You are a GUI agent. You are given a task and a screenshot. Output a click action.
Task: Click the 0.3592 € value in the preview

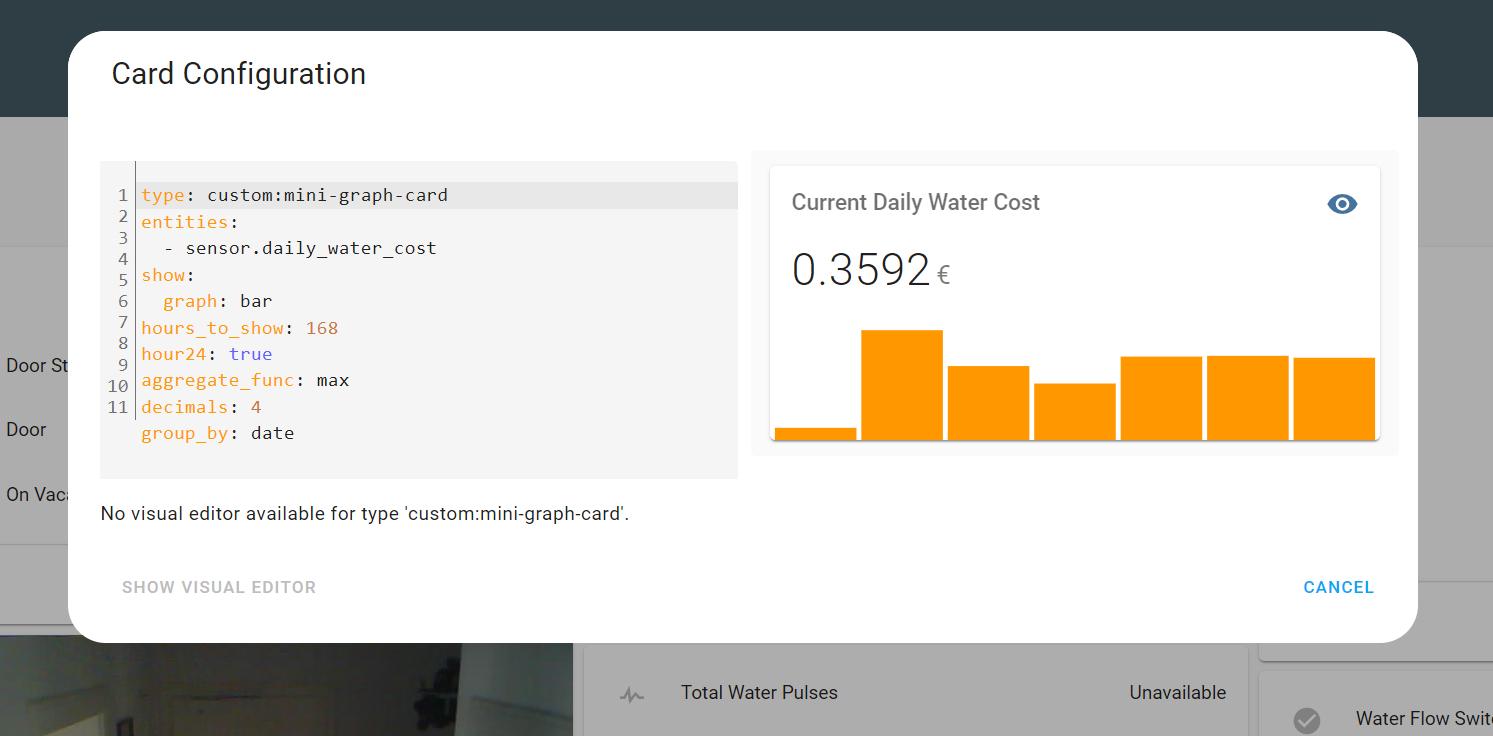869,270
